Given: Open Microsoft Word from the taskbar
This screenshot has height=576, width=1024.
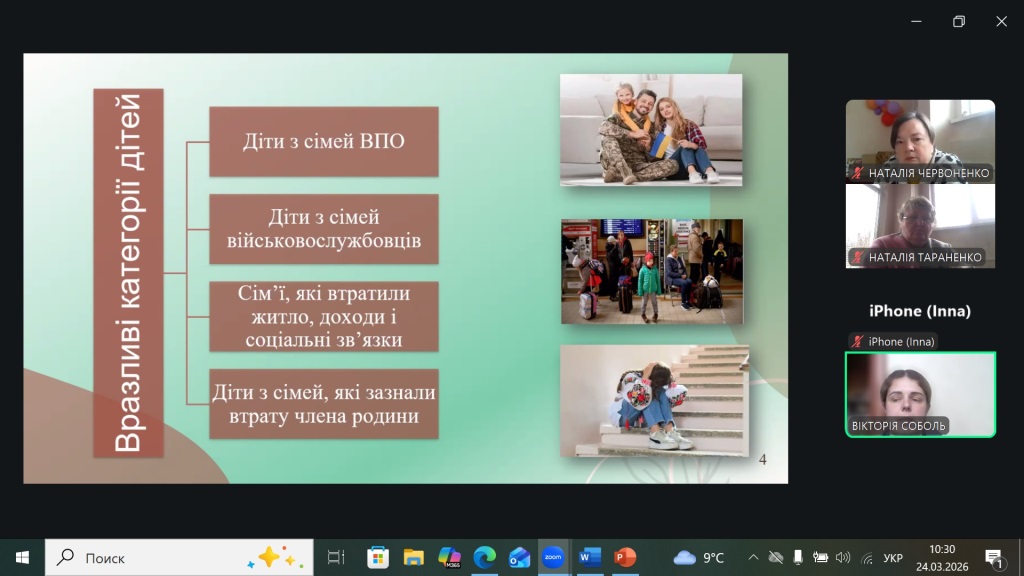Looking at the screenshot, I should point(589,557).
